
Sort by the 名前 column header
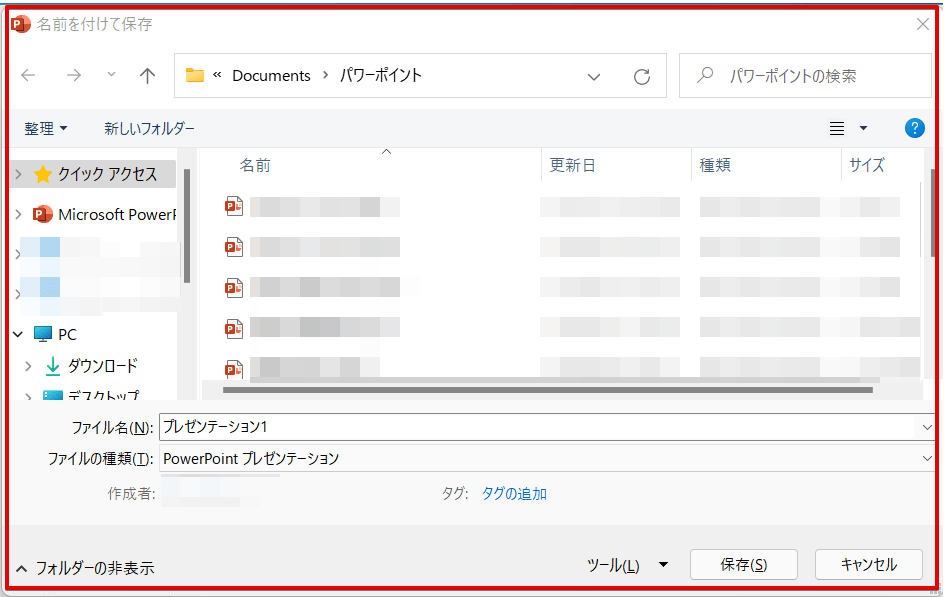[x=255, y=165]
